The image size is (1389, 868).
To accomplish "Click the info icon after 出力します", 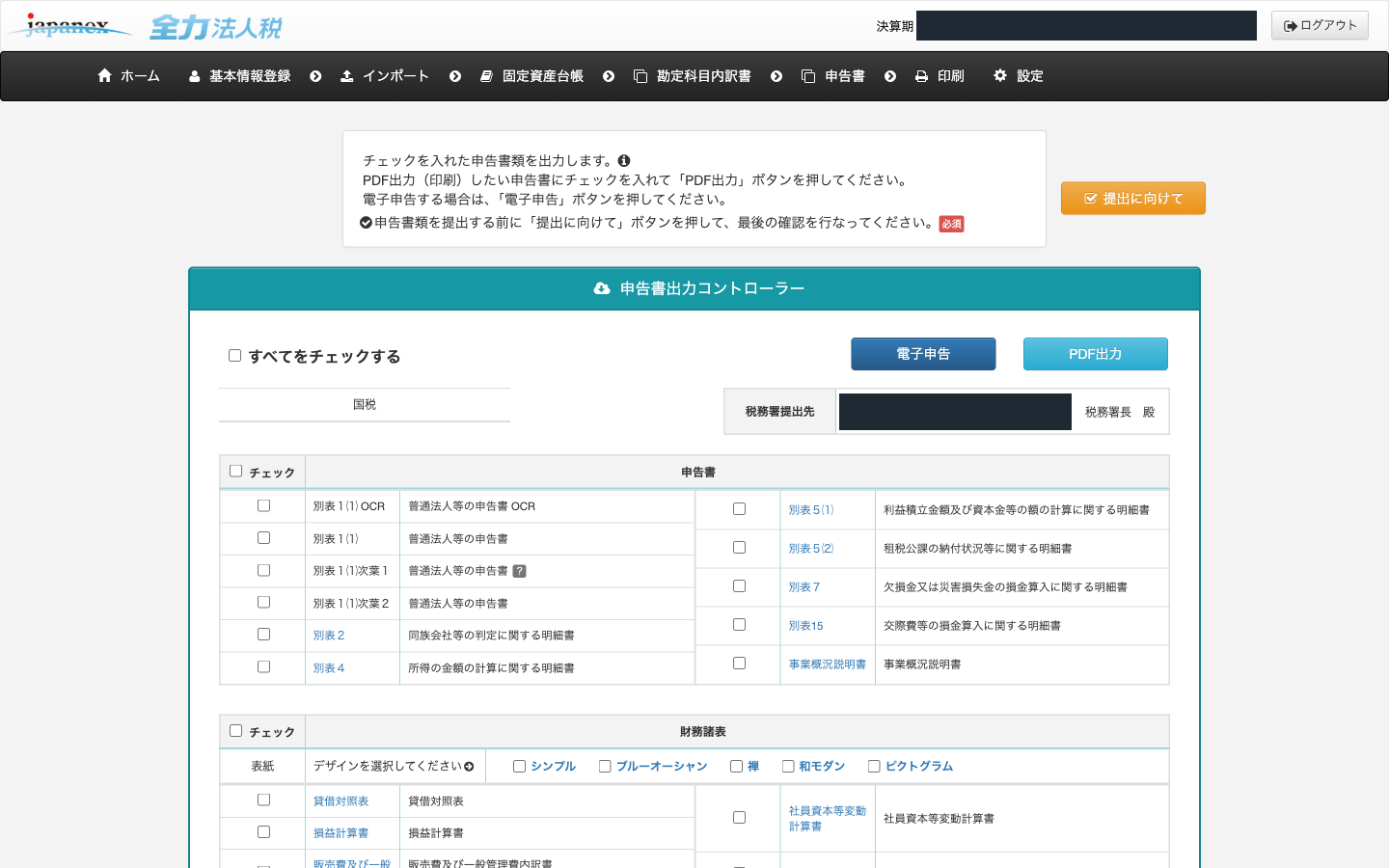I will (x=624, y=161).
